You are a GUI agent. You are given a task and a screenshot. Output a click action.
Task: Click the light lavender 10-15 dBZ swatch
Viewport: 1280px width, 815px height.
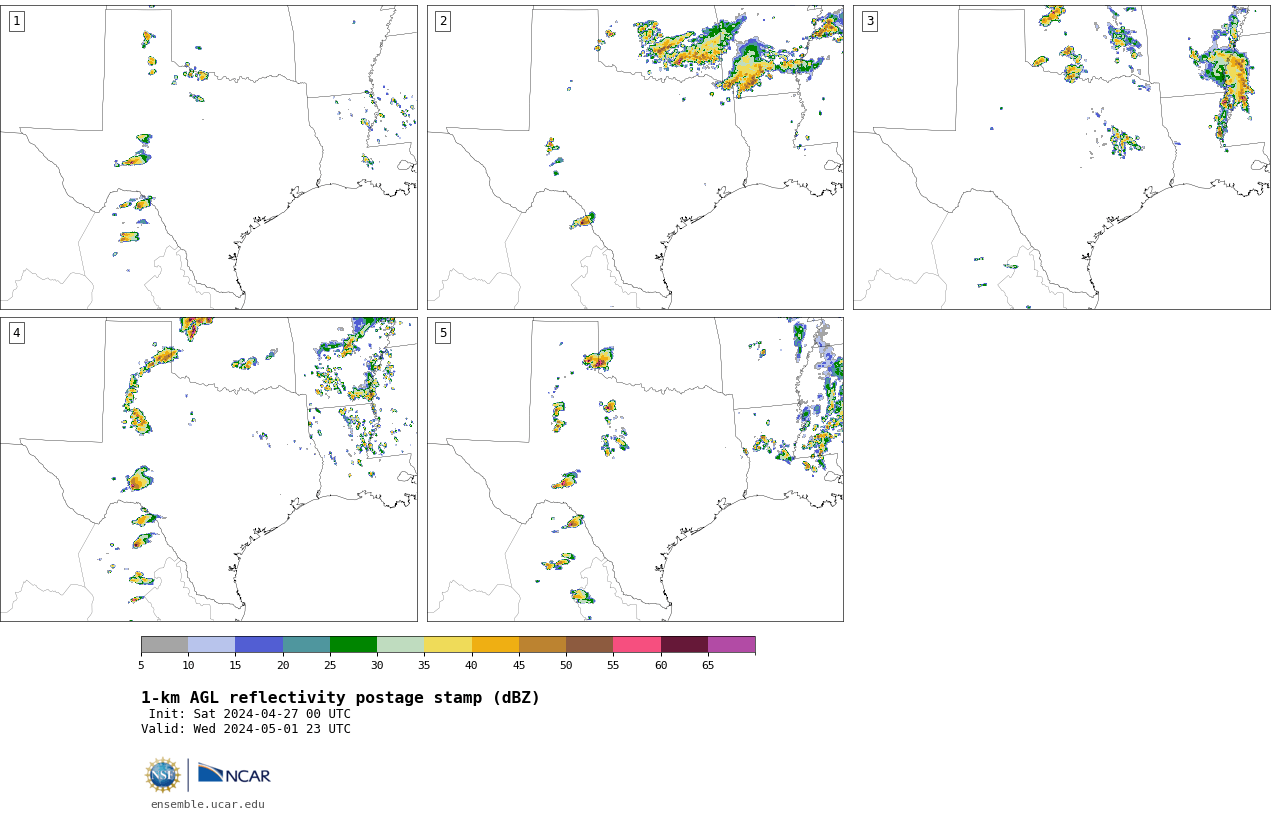(x=211, y=644)
